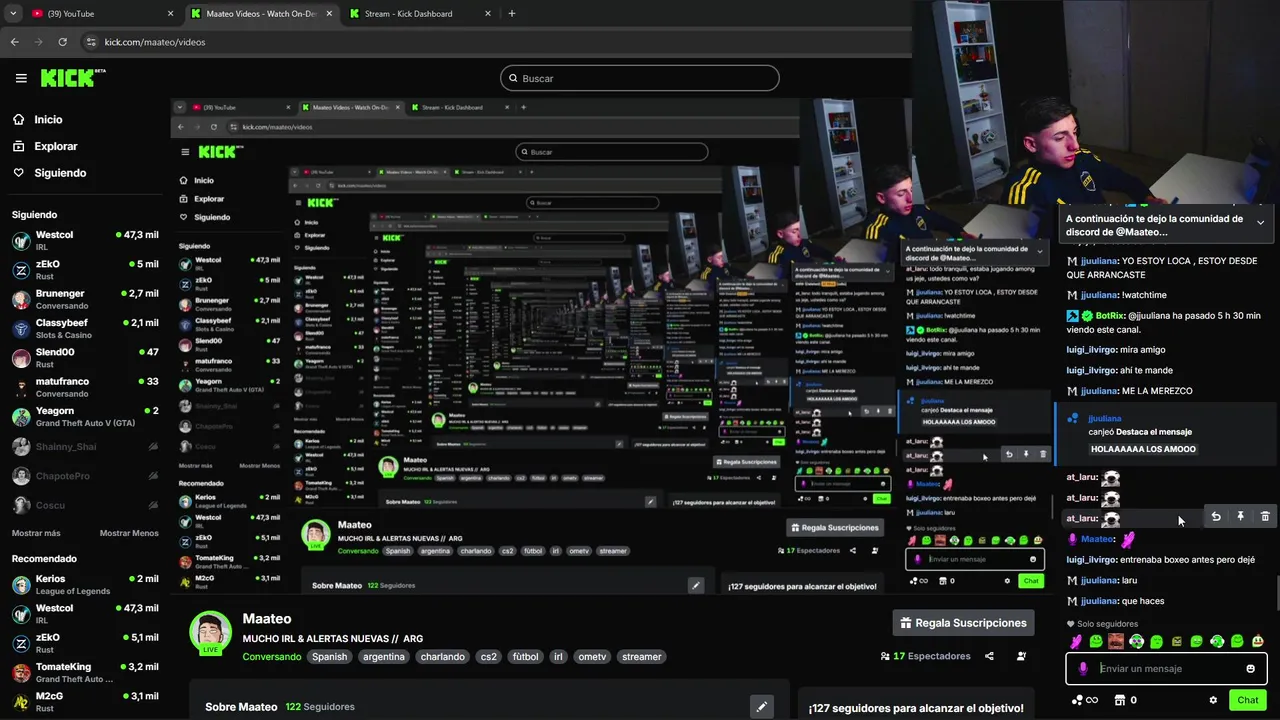The image size is (1280, 720).
Task: Click the Enviar un mensaje chat input
Action: click(x=1166, y=669)
